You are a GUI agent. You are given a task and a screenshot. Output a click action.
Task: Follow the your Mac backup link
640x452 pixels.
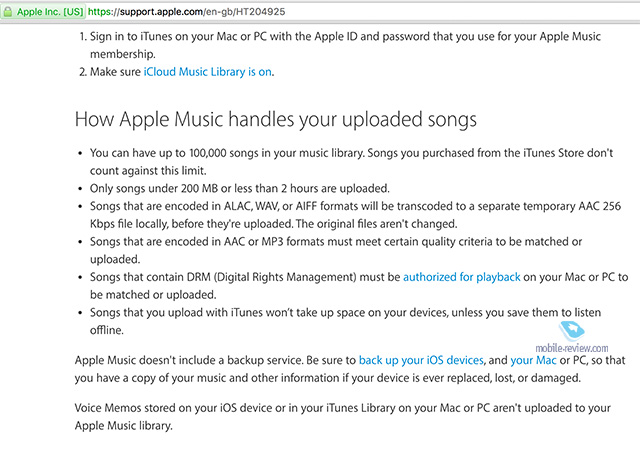(x=533, y=361)
